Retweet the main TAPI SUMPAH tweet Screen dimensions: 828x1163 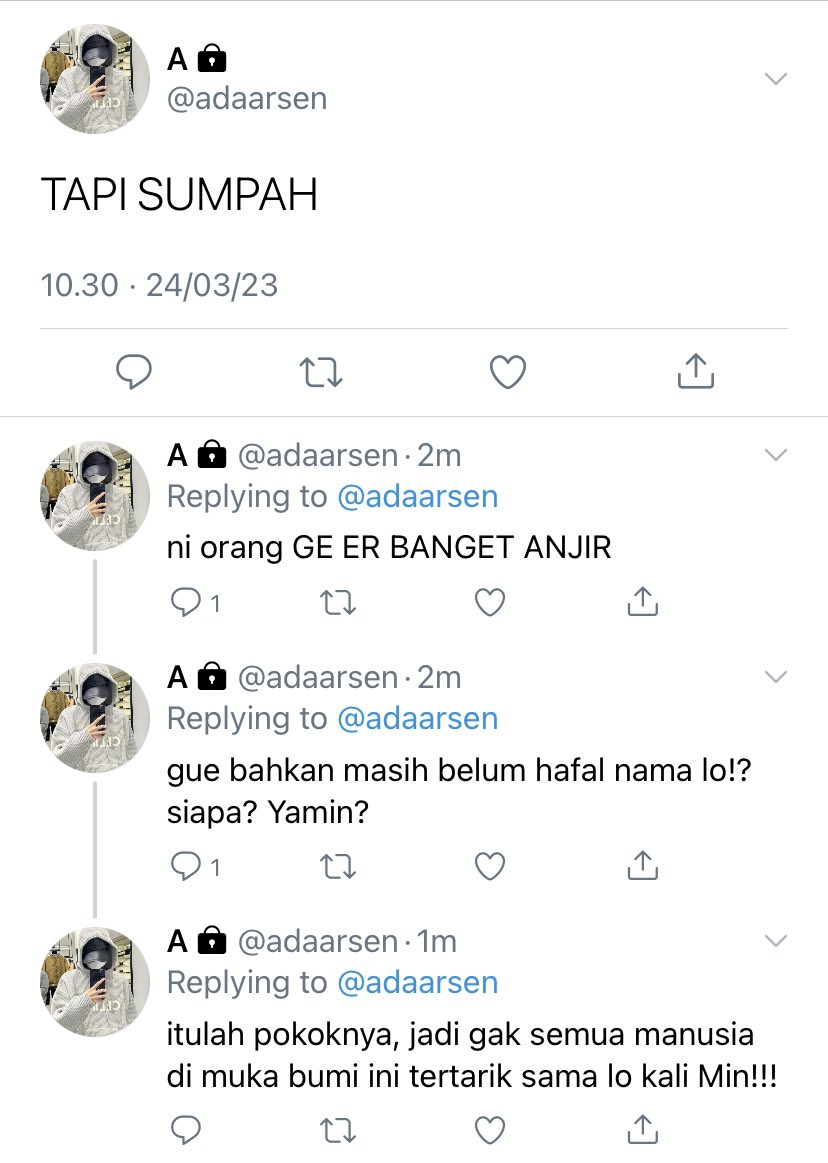click(x=321, y=372)
